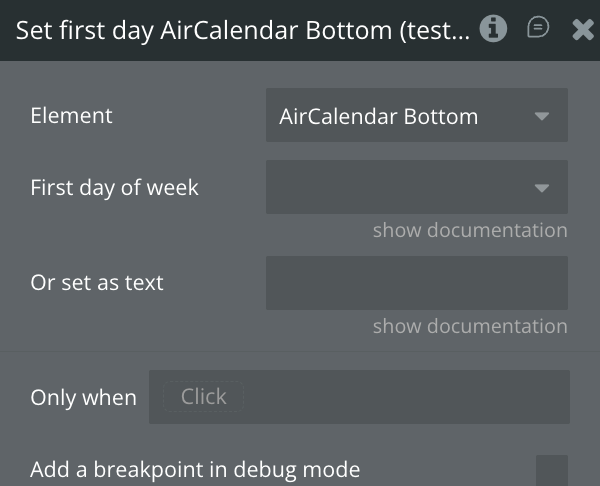Viewport: 600px width, 486px height.
Task: Click the Or set as text label
Action: tap(97, 283)
